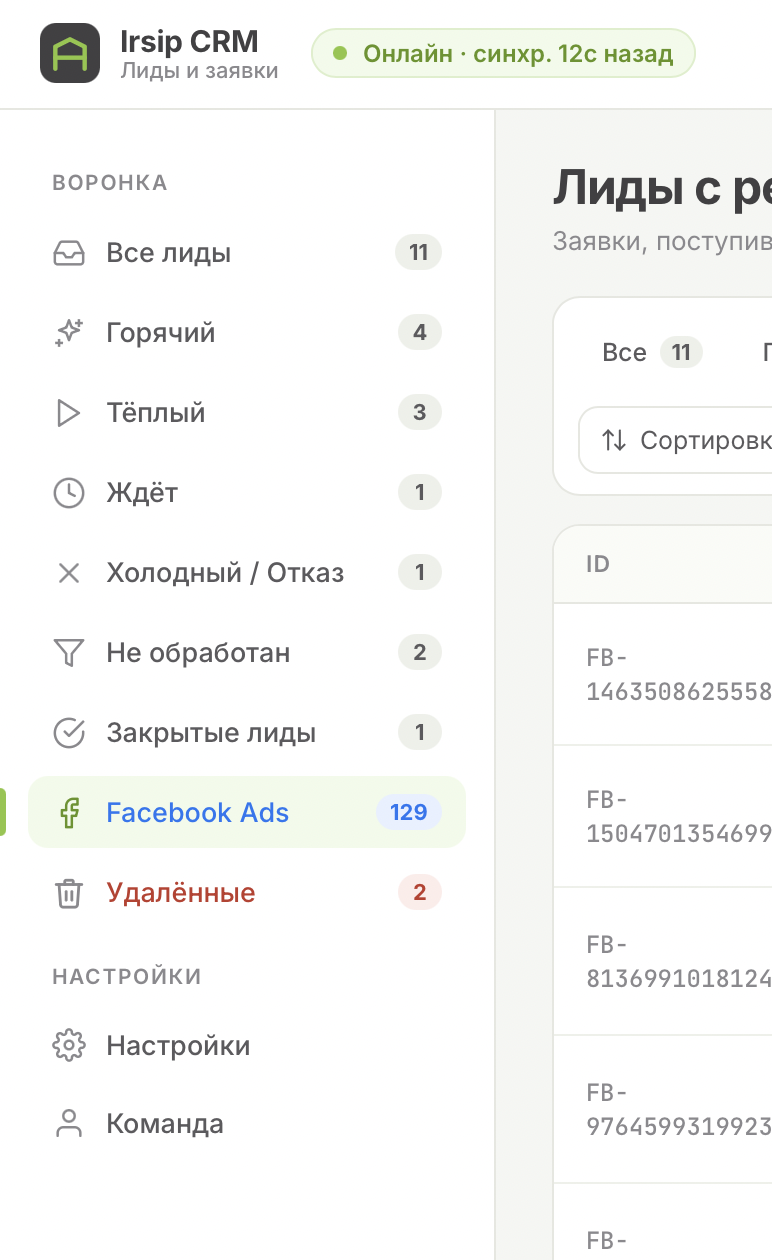772x1260 pixels.
Task: Click the checkmark circle icon for Закрытые лиды
Action: point(68,733)
